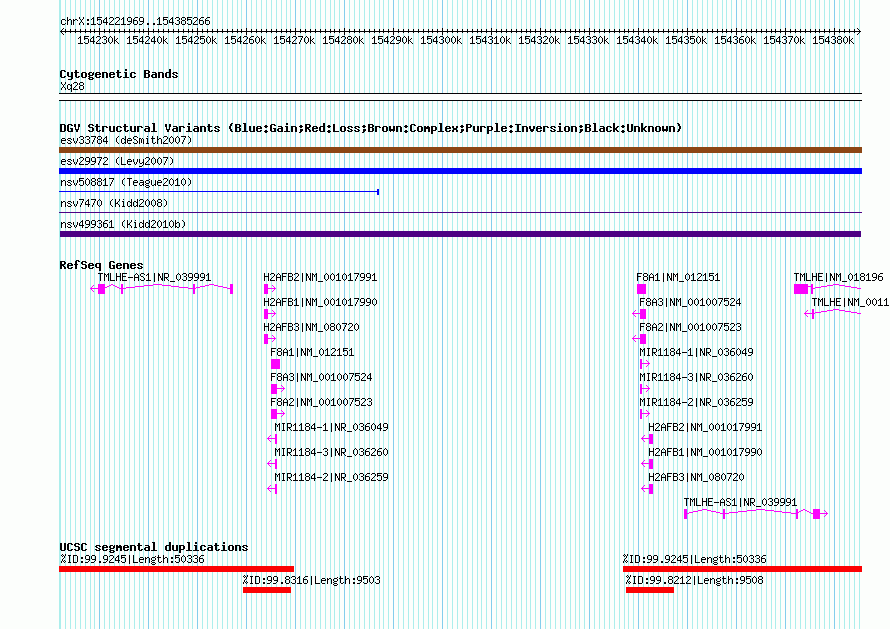Click the %ID:99.8212|Length:9508 duplication label

[695, 580]
